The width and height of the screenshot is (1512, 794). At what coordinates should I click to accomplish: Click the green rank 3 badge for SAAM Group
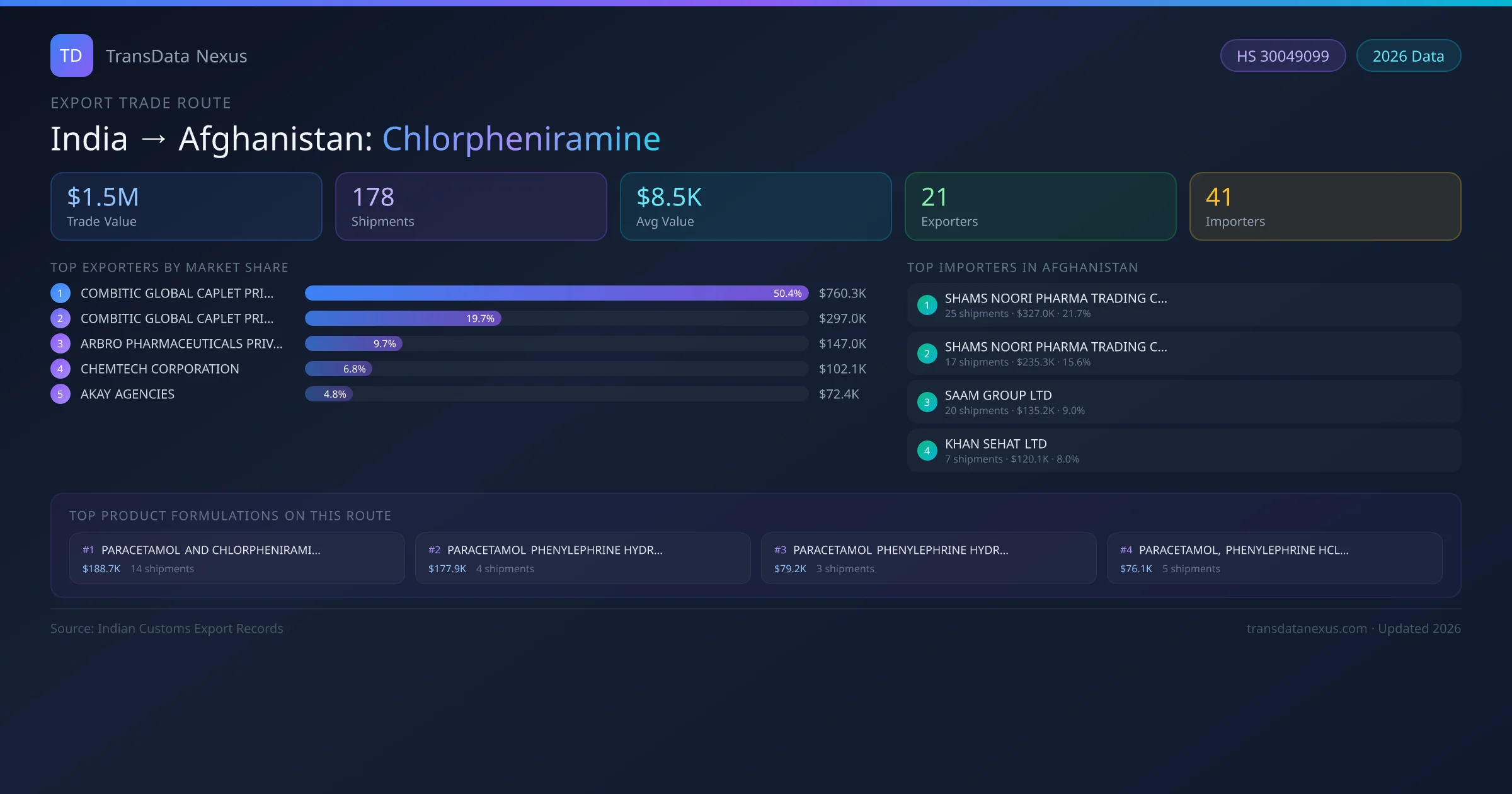click(x=927, y=402)
